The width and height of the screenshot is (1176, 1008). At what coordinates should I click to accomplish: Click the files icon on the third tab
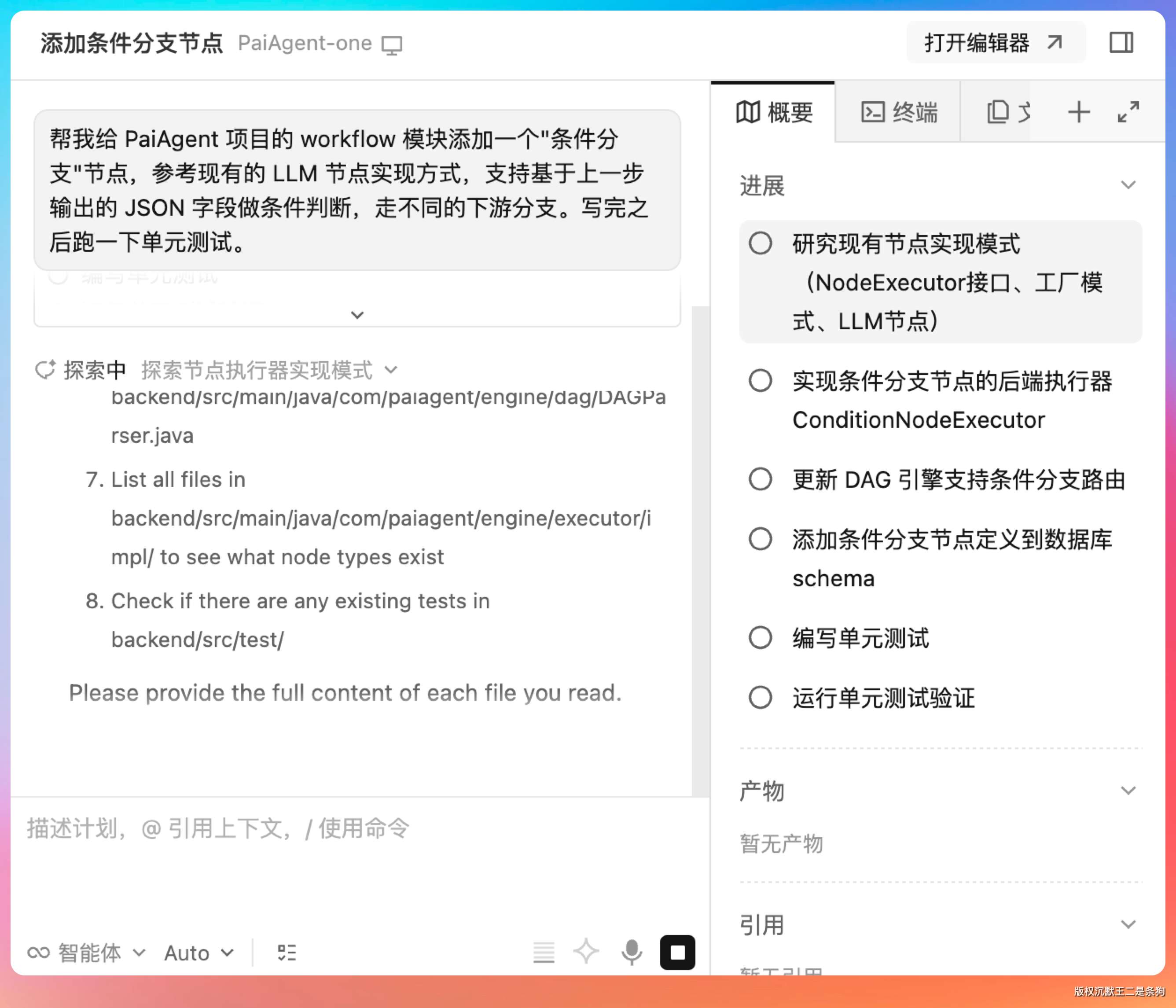(997, 112)
